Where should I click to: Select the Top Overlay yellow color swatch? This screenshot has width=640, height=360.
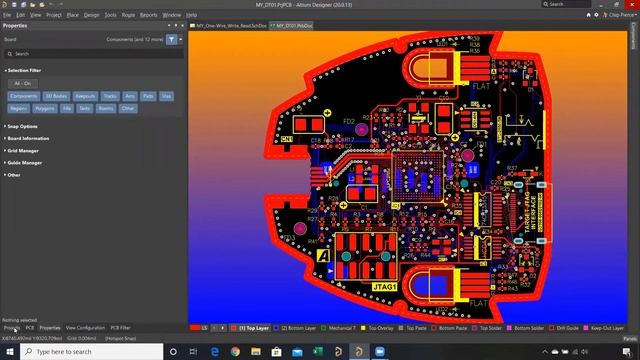coord(363,328)
